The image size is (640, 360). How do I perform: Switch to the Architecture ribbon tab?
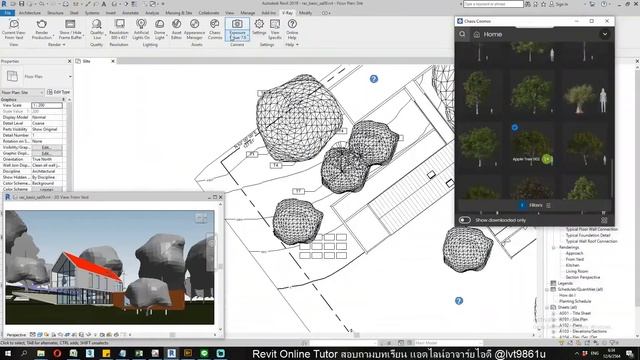coord(30,13)
